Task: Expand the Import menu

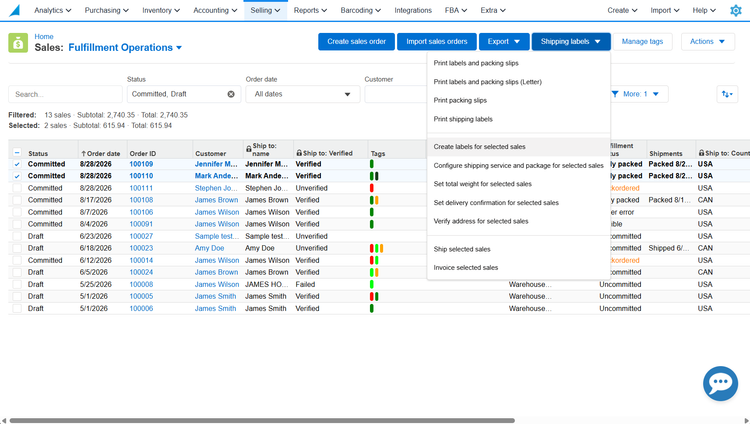Action: coord(664,10)
